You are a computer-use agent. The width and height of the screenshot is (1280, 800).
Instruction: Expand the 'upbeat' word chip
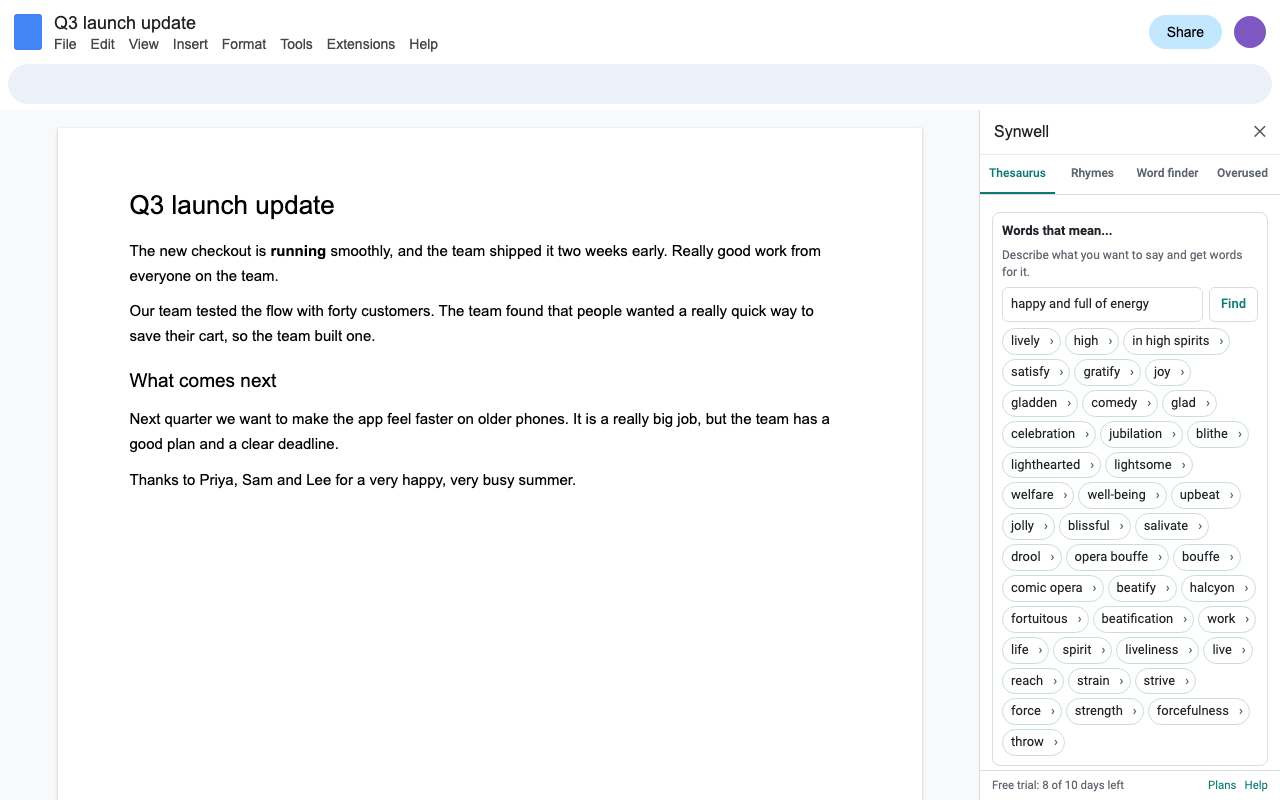point(1206,495)
